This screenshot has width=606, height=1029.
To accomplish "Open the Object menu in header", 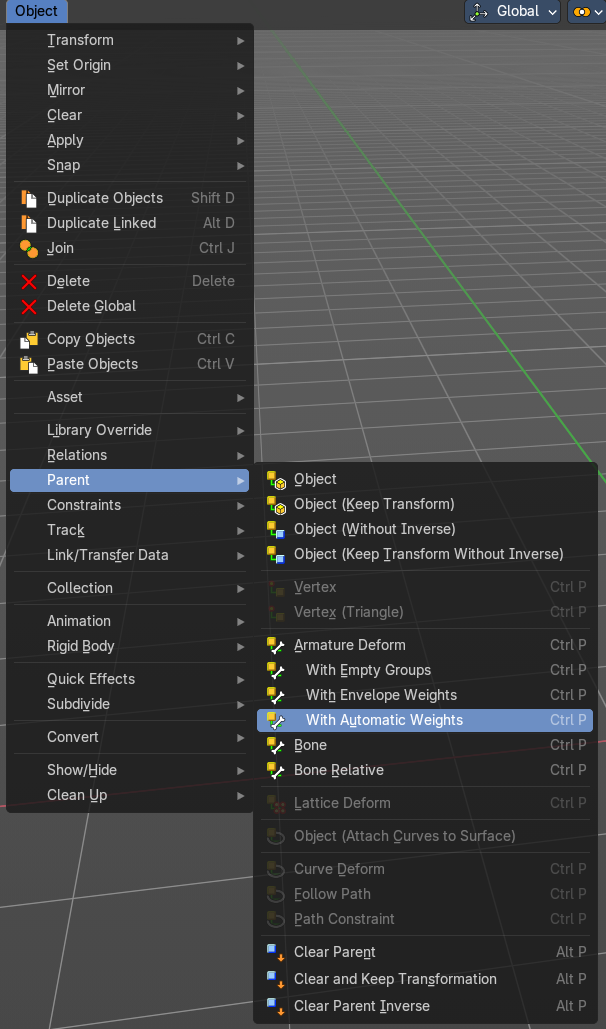I will tap(37, 11).
